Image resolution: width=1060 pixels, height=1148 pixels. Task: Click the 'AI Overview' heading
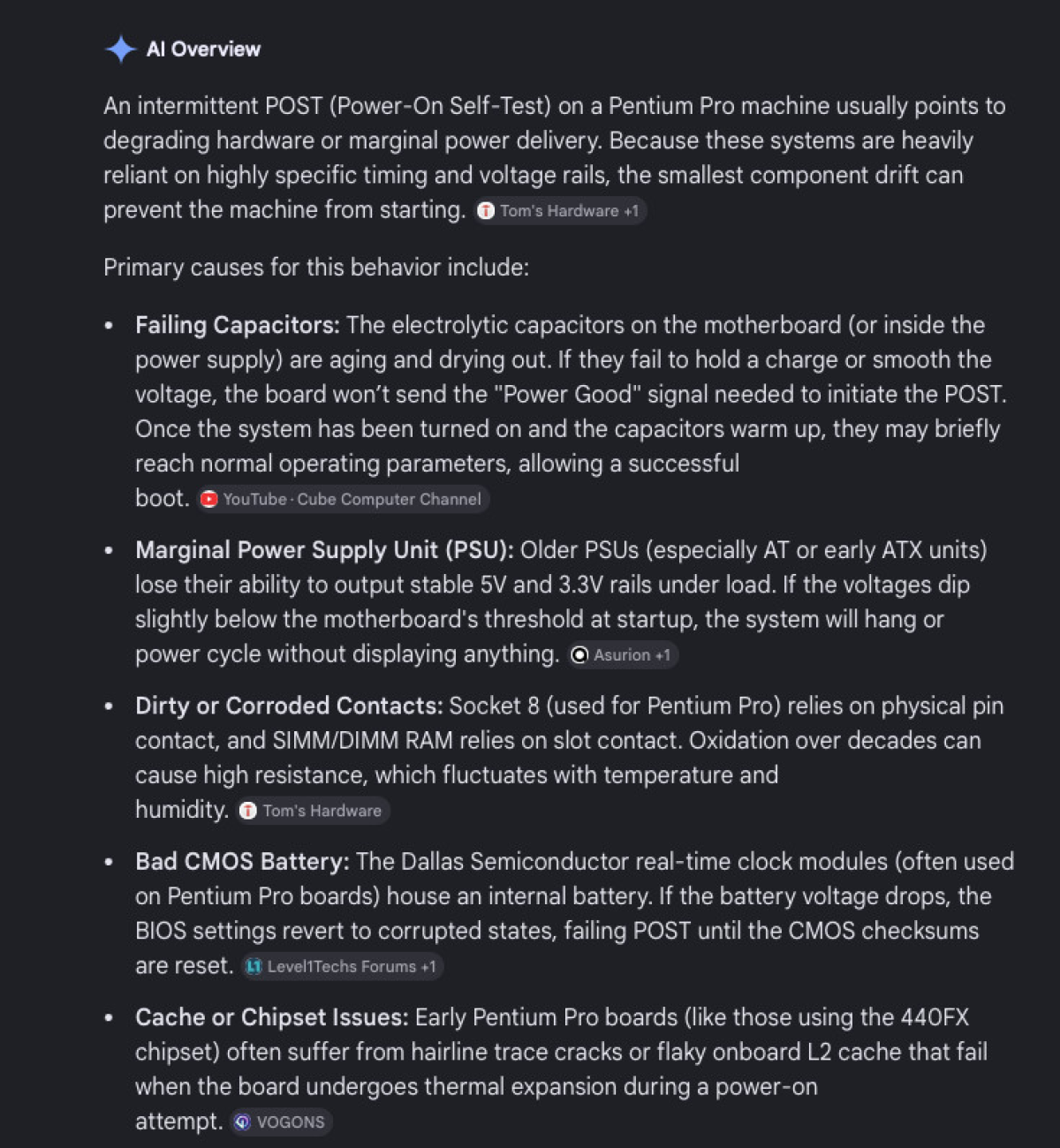[x=203, y=49]
